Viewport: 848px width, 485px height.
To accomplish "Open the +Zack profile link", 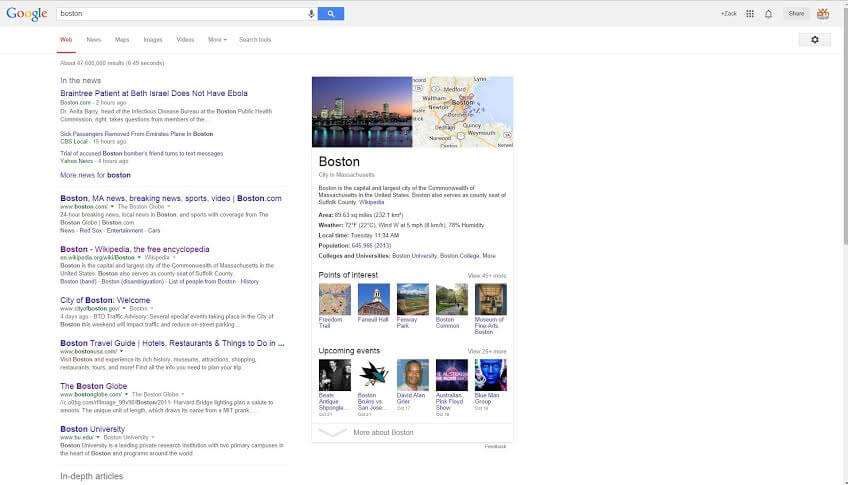I will tap(728, 14).
